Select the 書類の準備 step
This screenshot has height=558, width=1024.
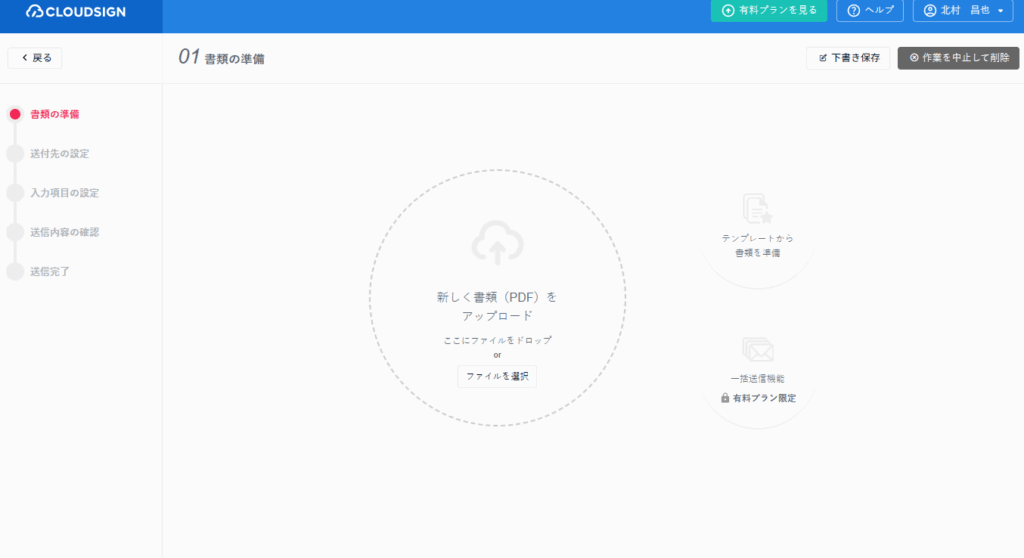[x=55, y=114]
